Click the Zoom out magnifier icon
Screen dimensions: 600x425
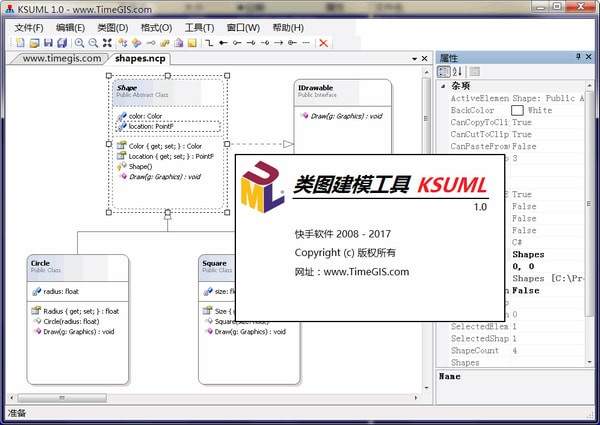click(94, 43)
